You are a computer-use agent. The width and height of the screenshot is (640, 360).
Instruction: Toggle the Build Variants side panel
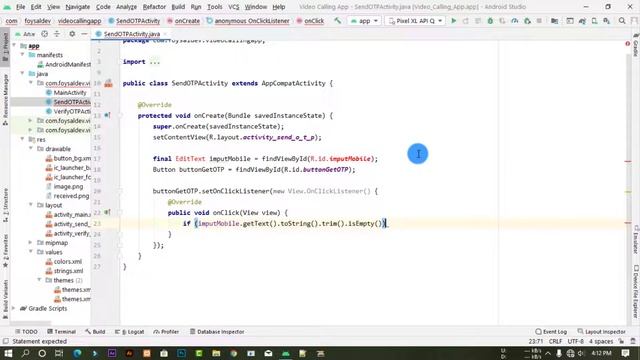[5, 299]
